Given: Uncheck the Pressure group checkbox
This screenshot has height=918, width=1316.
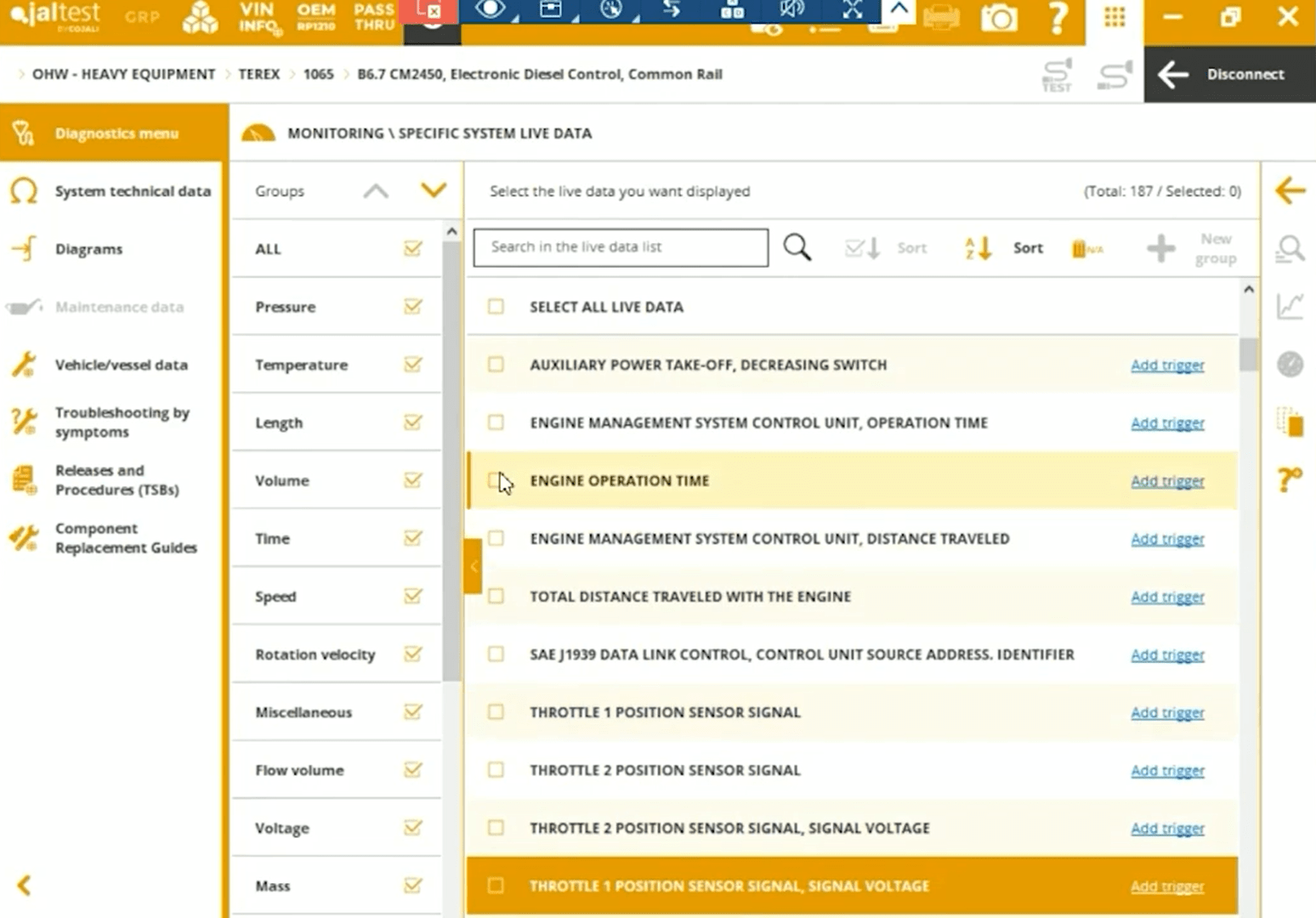Looking at the screenshot, I should tap(413, 306).
